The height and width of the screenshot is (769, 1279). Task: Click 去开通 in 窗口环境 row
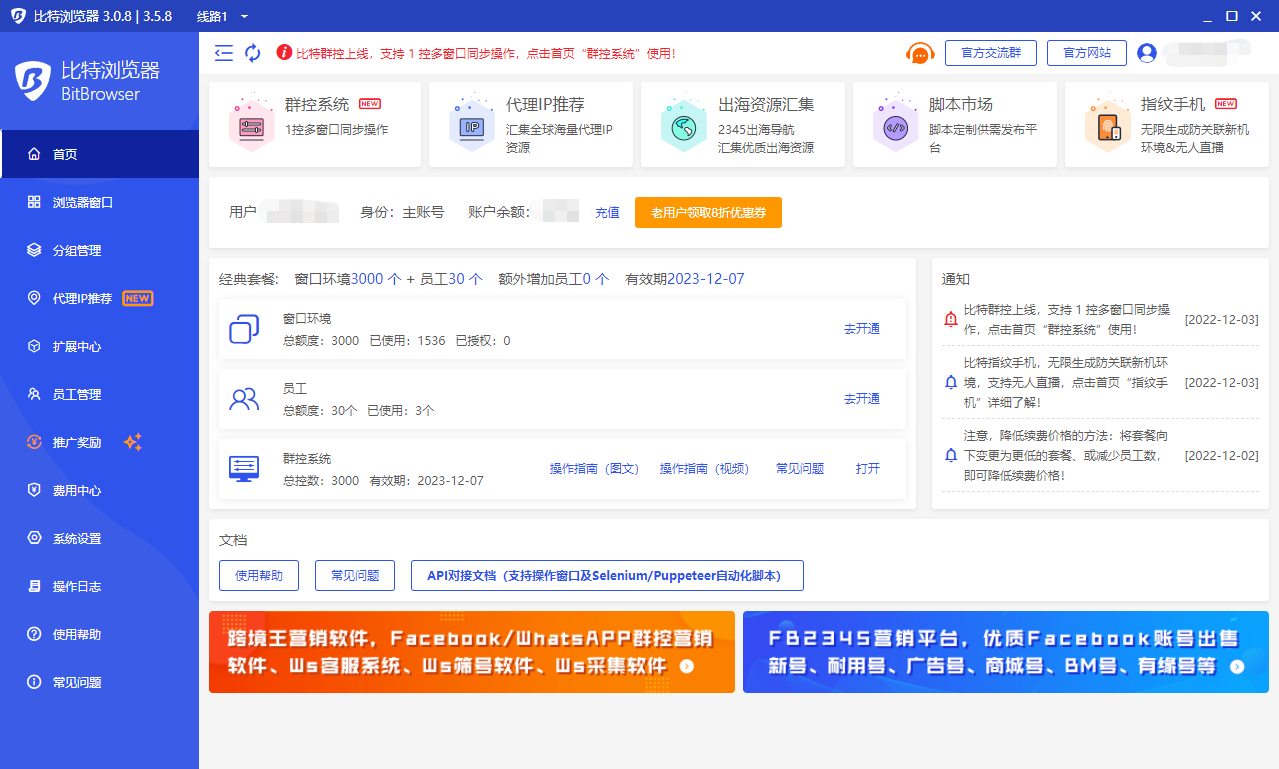tap(862, 328)
